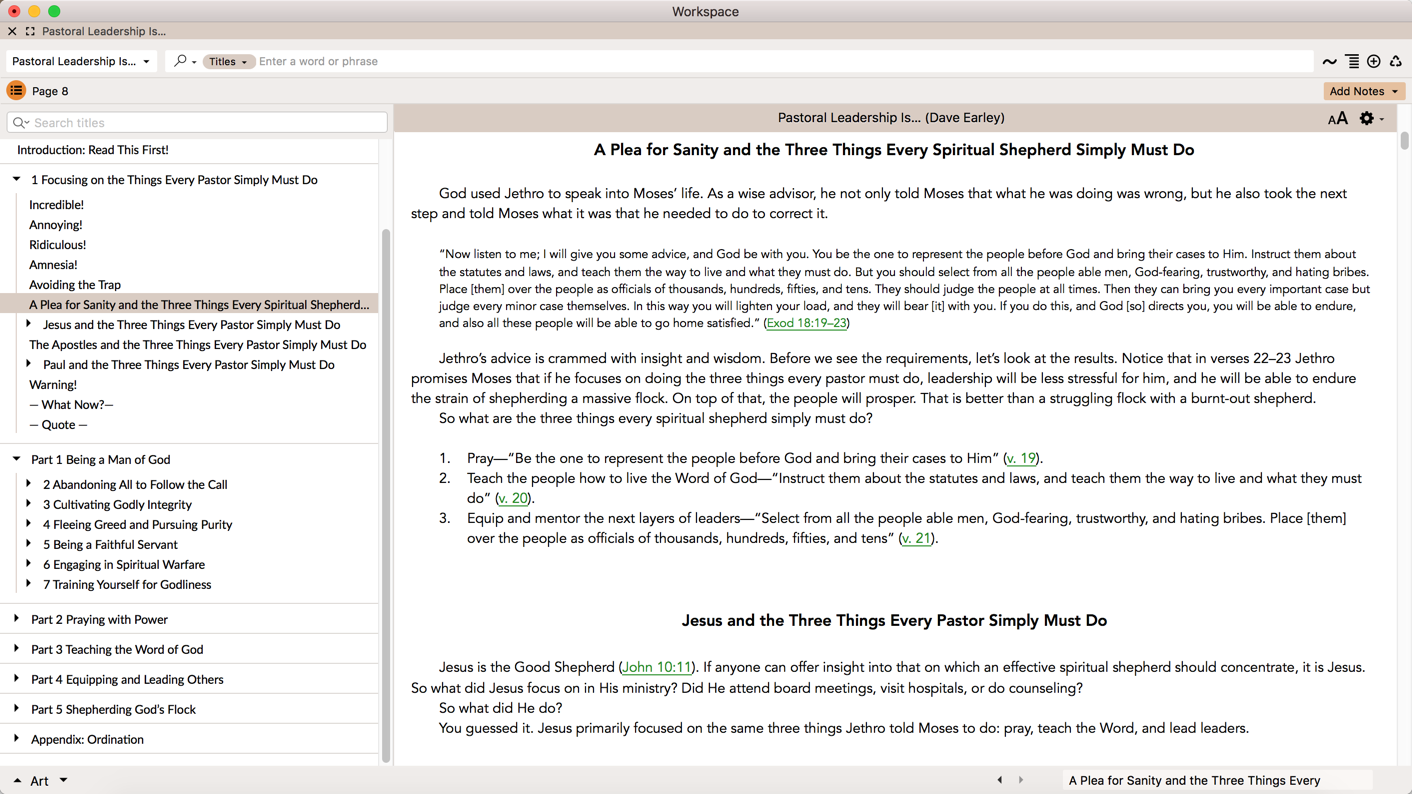Click the fullscreen brackets icon on the tab
This screenshot has width=1412, height=794.
[30, 32]
